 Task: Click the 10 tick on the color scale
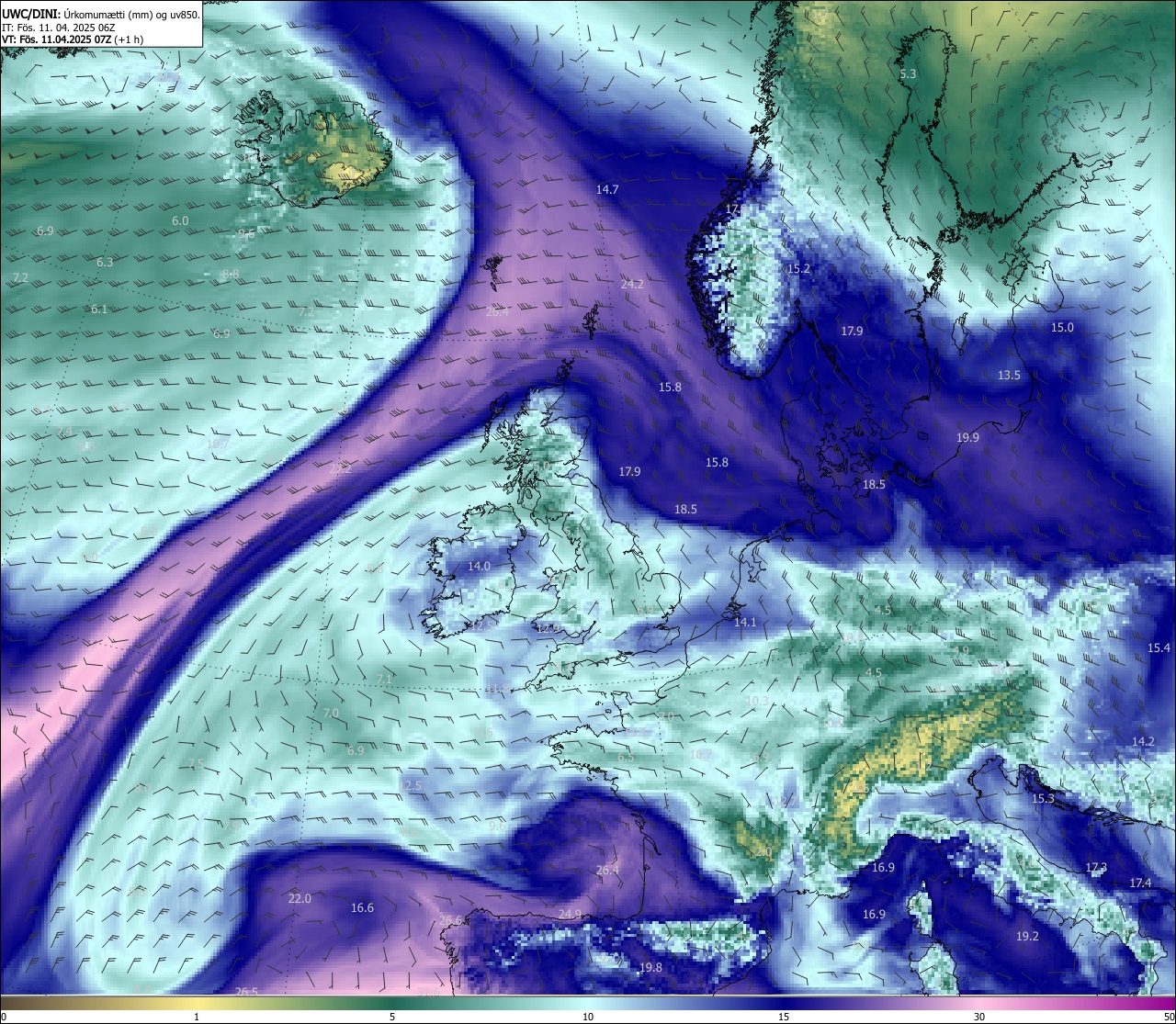point(588,1017)
